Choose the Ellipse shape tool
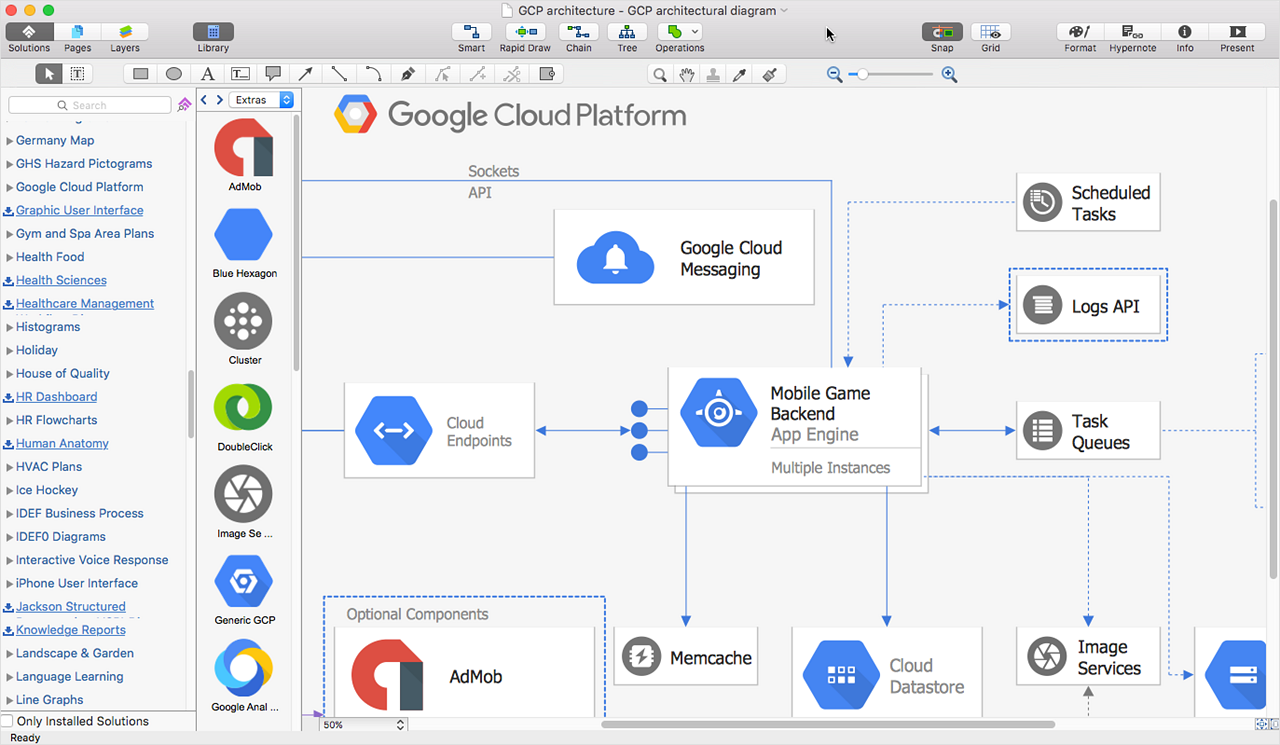Image resolution: width=1280 pixels, height=745 pixels. coord(174,74)
